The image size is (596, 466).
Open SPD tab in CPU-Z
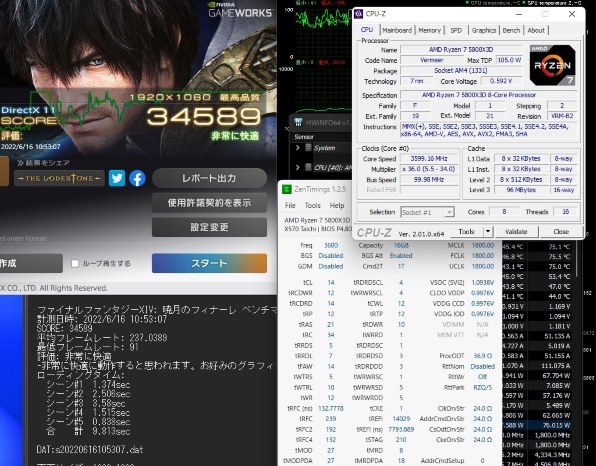(456, 30)
